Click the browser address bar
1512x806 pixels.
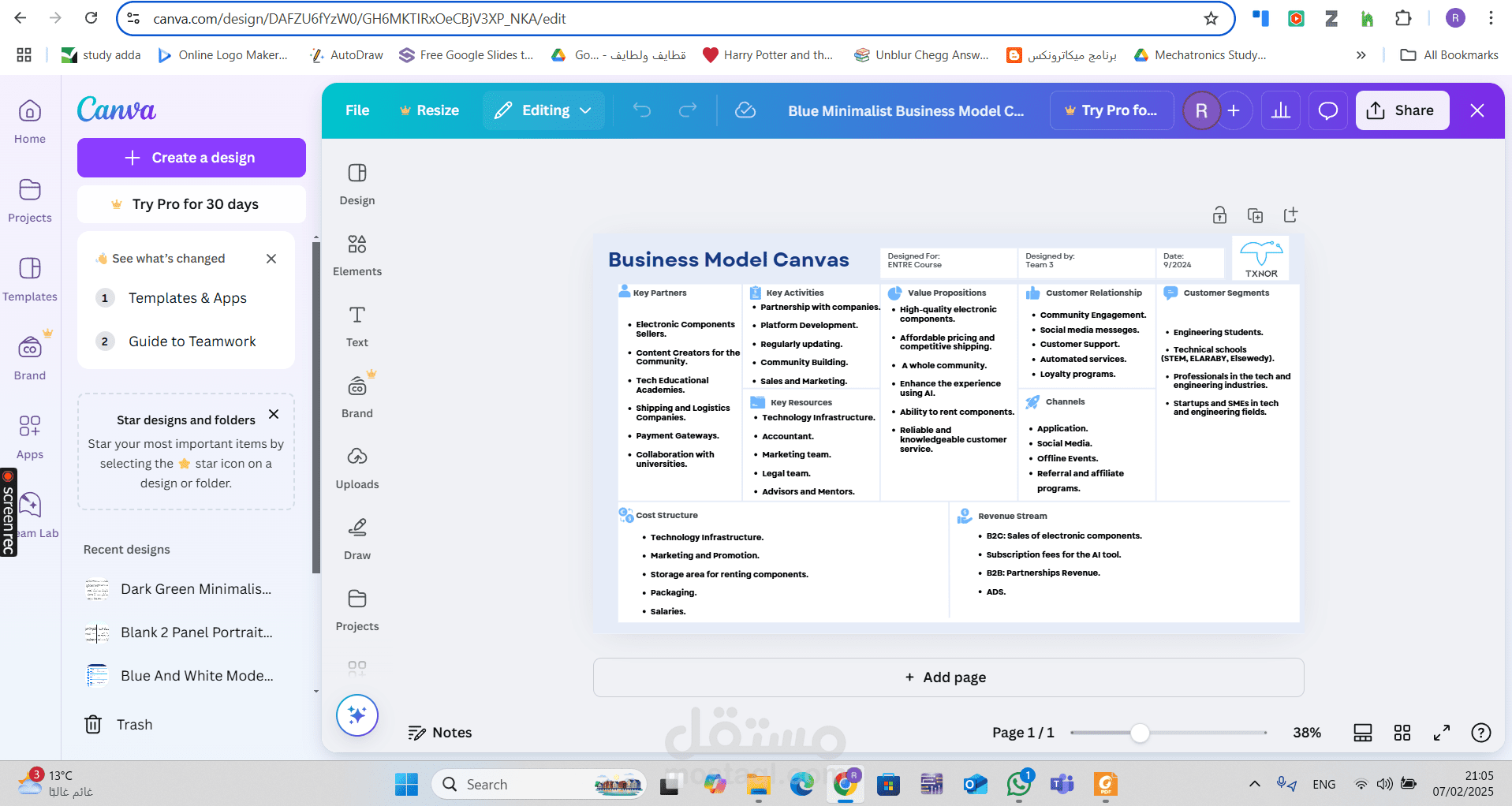(x=675, y=18)
